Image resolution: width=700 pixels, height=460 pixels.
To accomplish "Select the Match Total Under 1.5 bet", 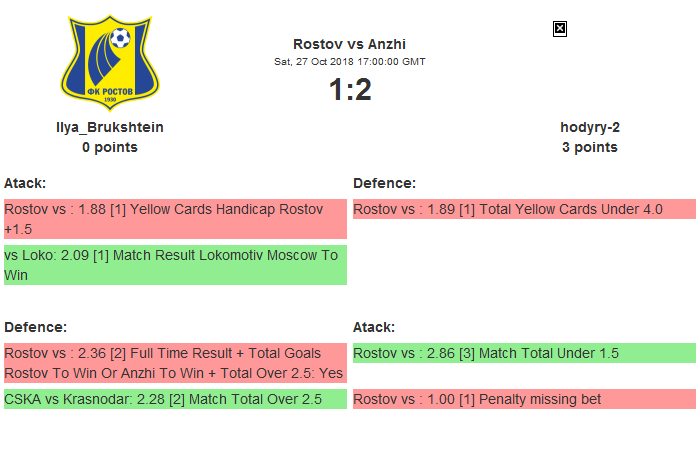I will click(x=523, y=353).
